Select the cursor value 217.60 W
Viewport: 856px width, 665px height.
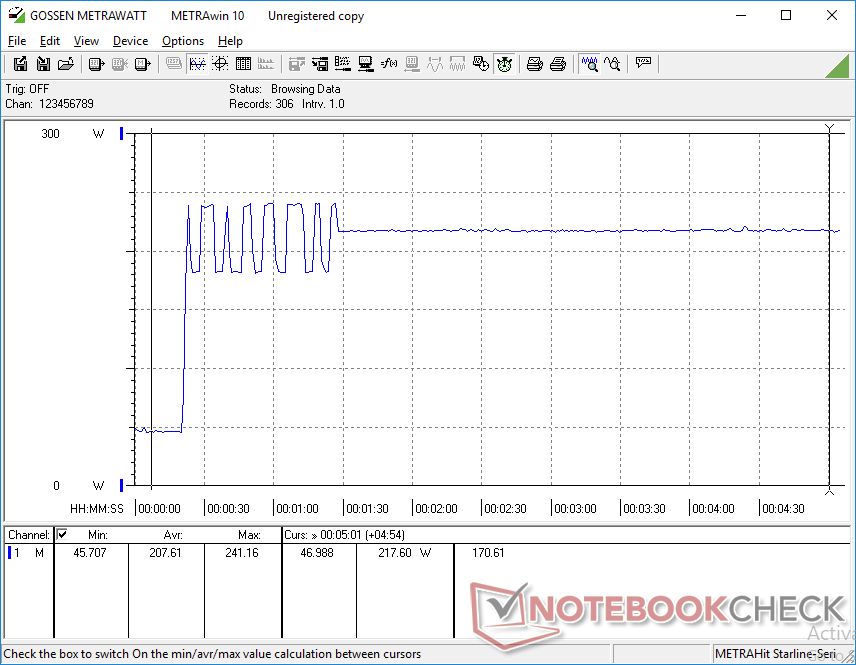coord(405,553)
